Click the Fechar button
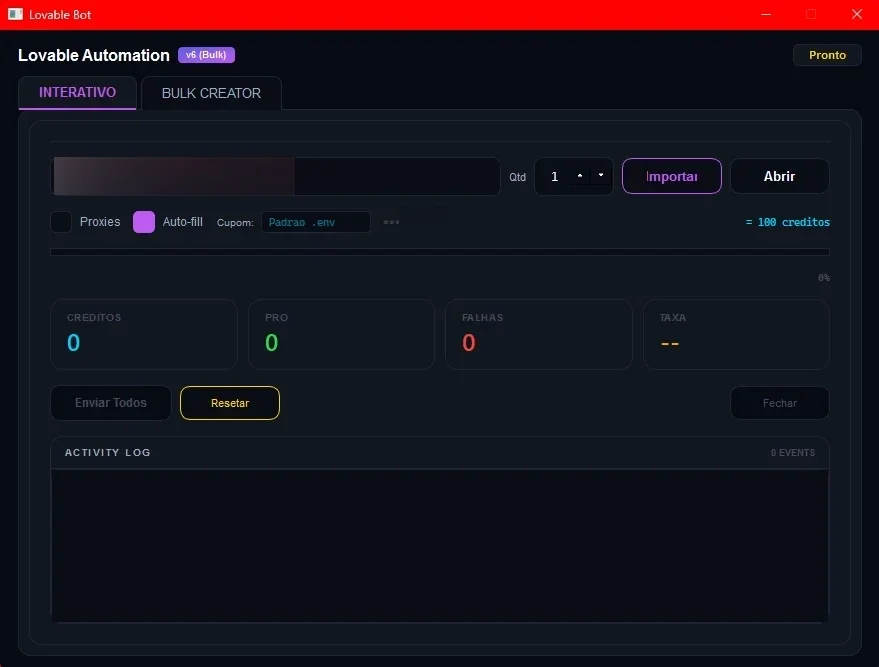 [779, 402]
